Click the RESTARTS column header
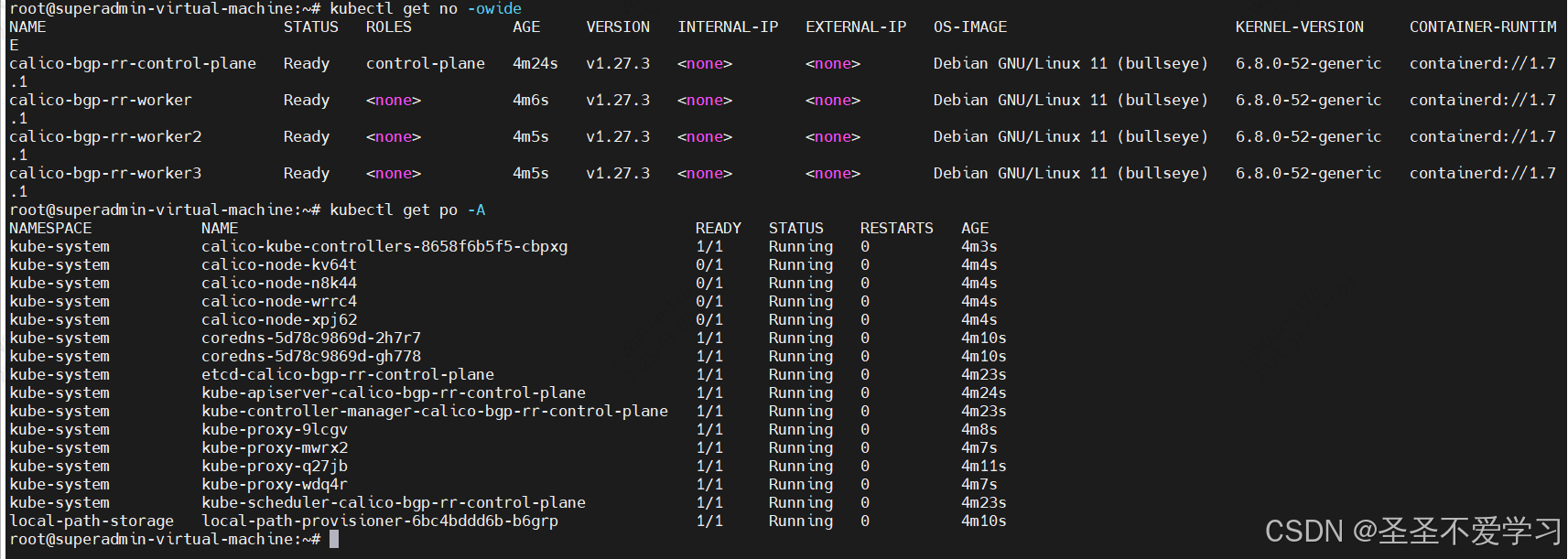Viewport: 1568px width, 559px height. tap(896, 228)
